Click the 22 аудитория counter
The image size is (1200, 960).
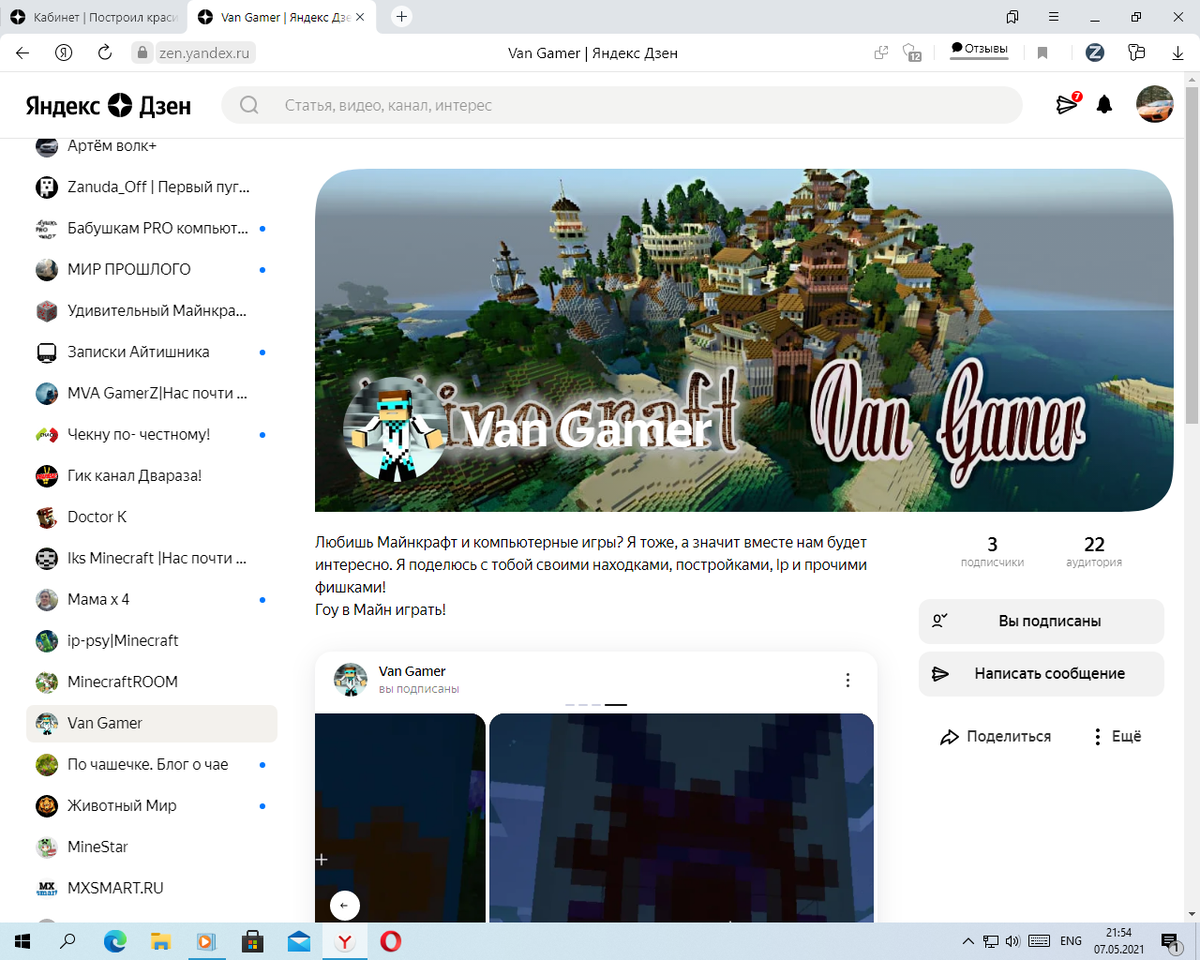pos(1094,551)
